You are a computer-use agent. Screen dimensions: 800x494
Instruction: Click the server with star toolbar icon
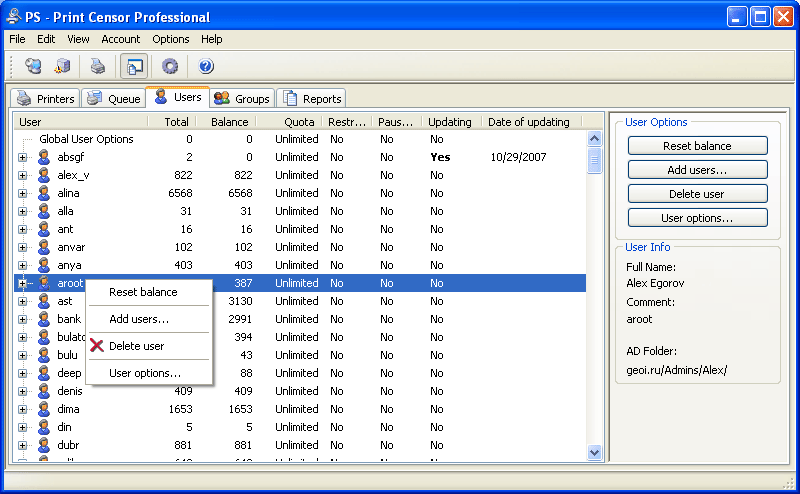63,66
